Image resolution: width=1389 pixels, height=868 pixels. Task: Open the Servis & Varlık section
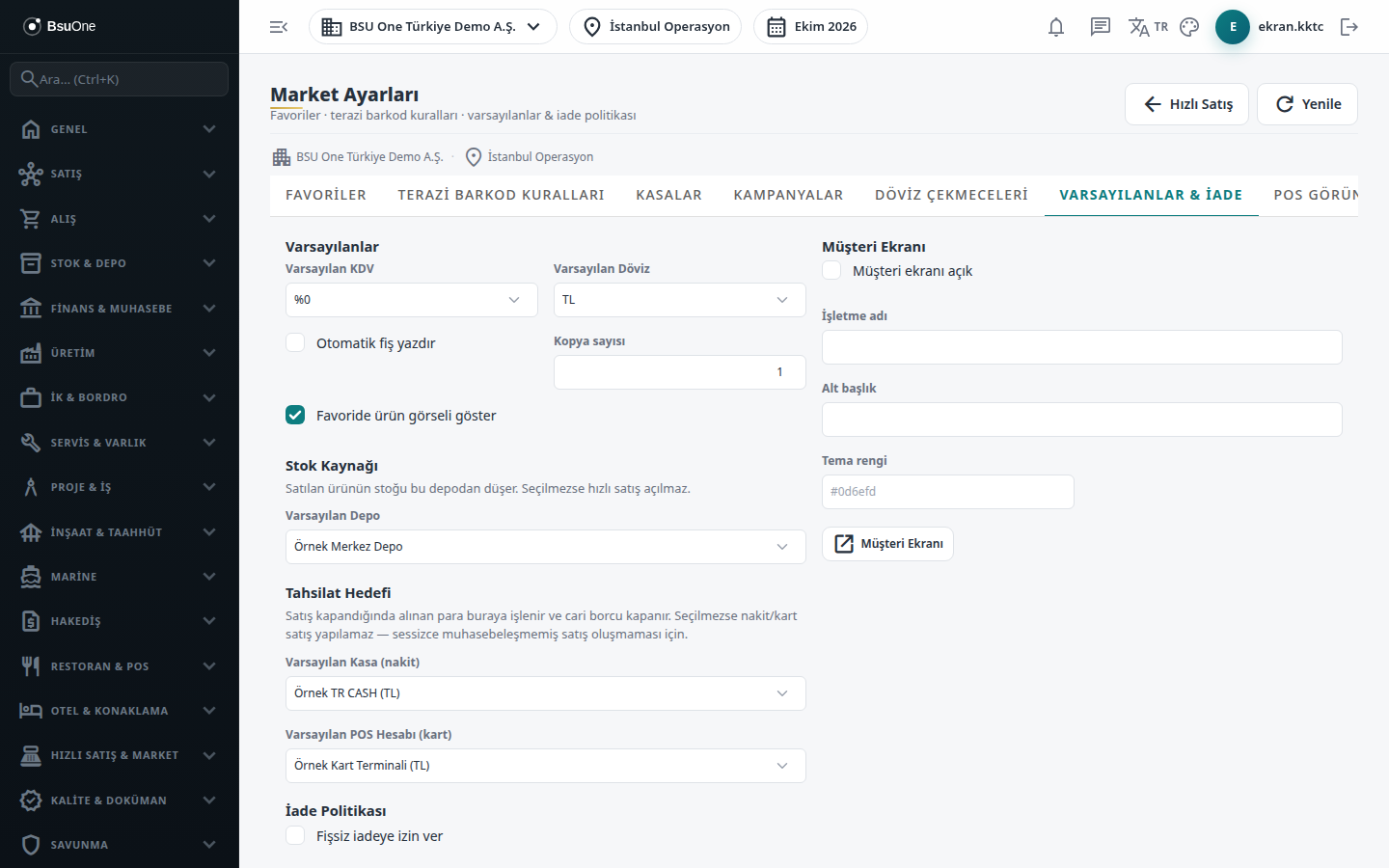(120, 443)
